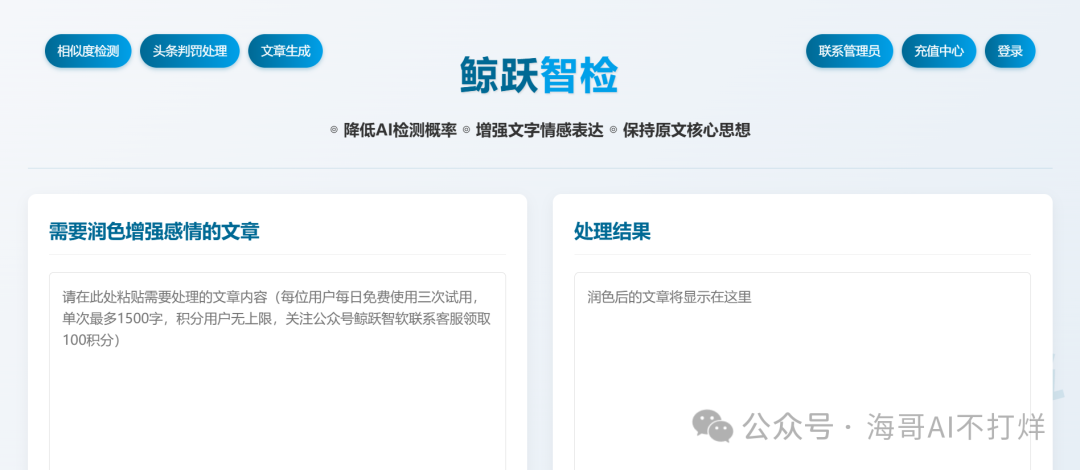
Task: Click the 增强文字情感表达 tagline text
Action: click(539, 130)
